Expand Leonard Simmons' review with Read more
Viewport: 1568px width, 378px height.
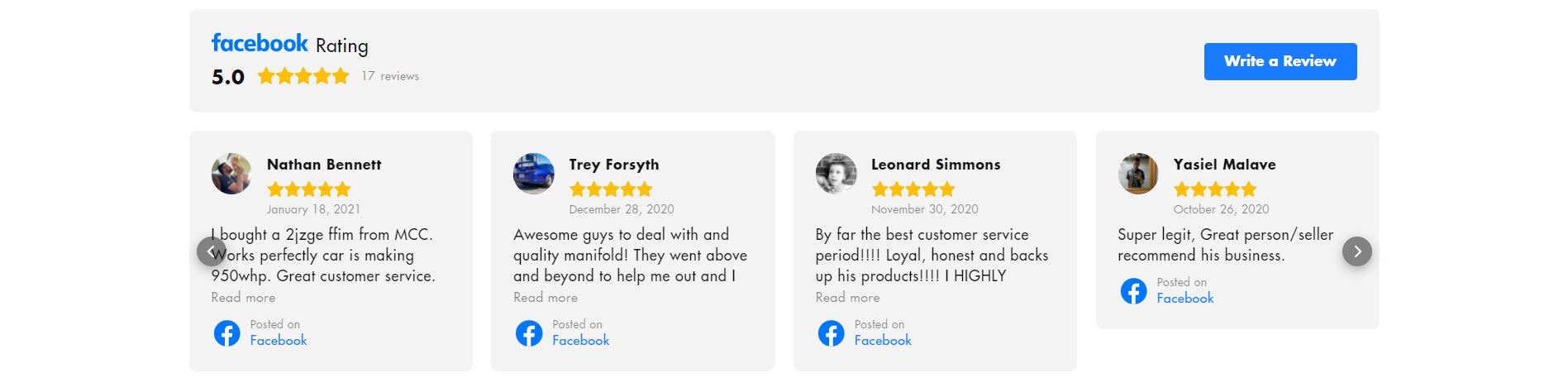[847, 298]
